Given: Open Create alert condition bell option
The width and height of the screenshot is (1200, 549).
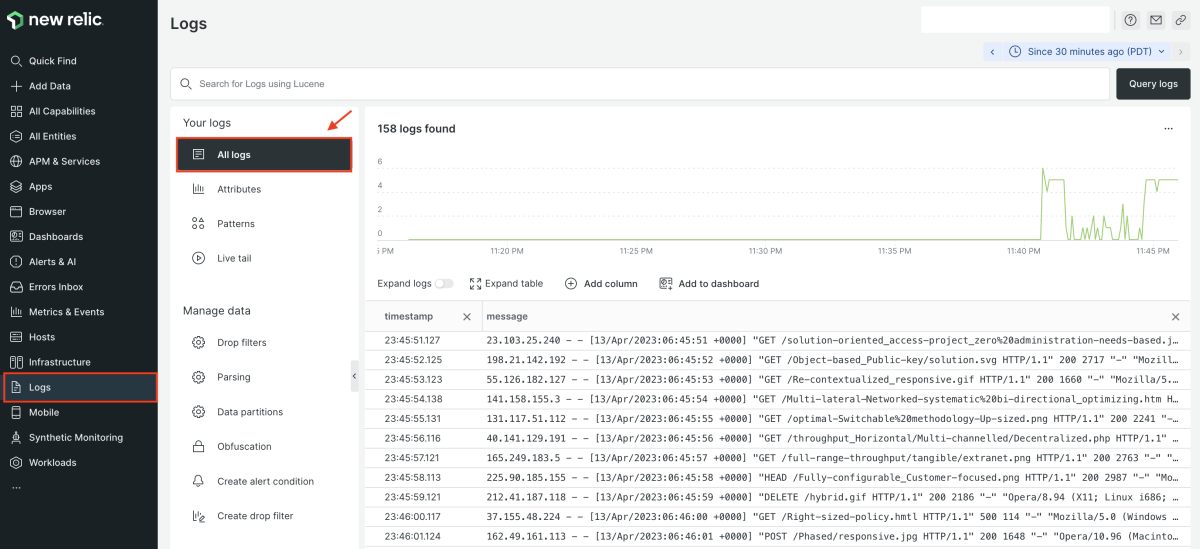Looking at the screenshot, I should click(265, 481).
